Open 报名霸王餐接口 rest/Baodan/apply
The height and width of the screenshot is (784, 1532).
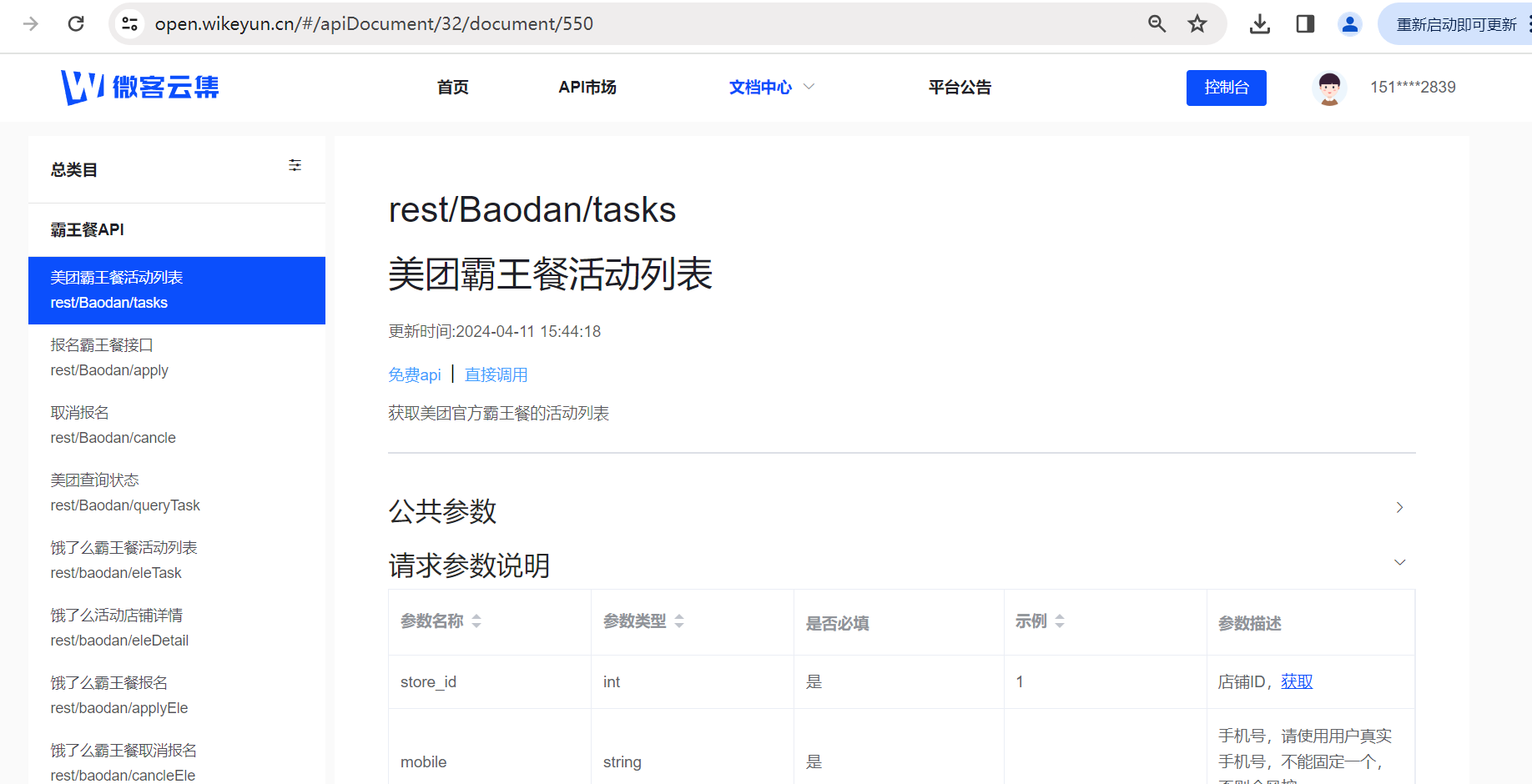177,358
